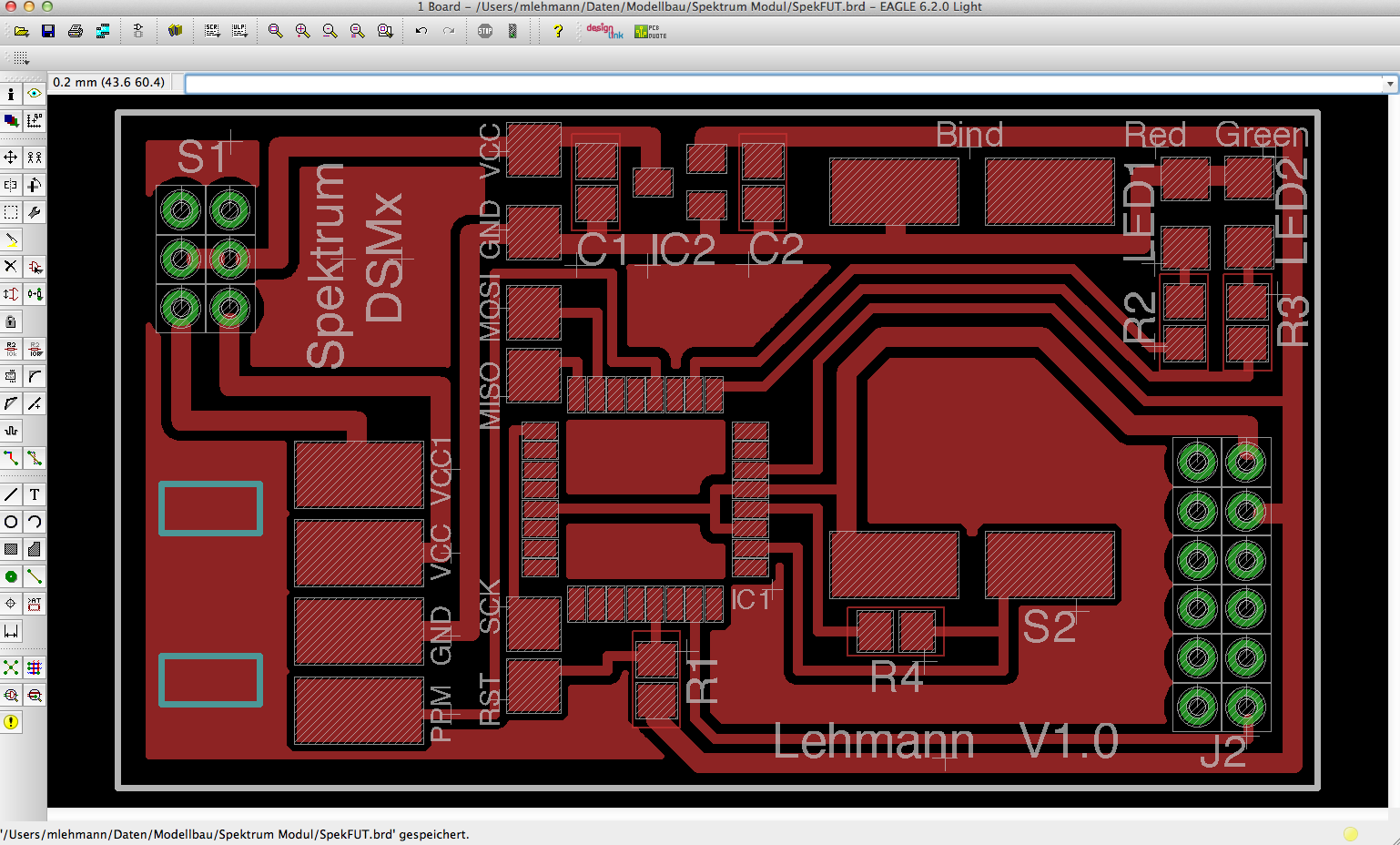1400x845 pixels.
Task: Select the Pinswap tool
Action: point(11,294)
